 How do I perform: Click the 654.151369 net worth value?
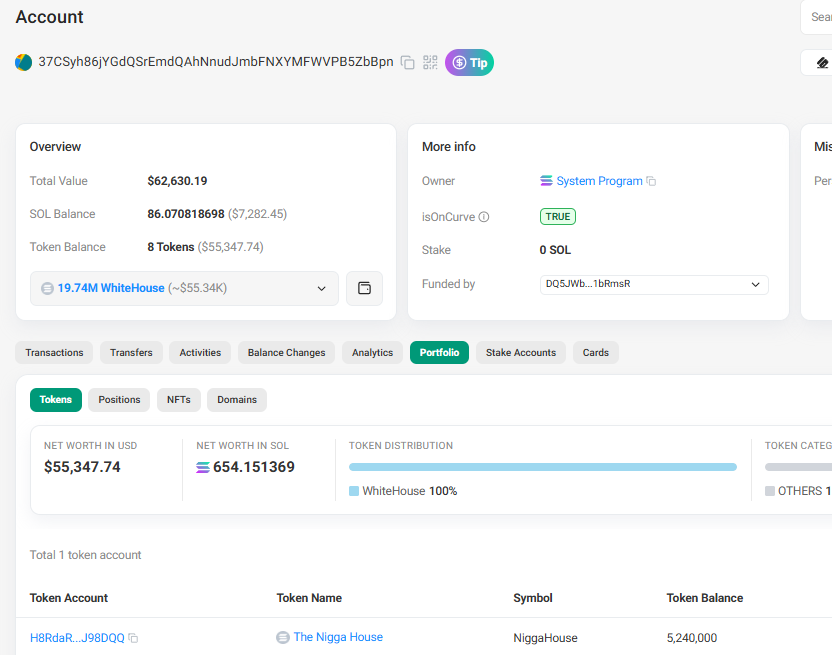click(x=254, y=467)
